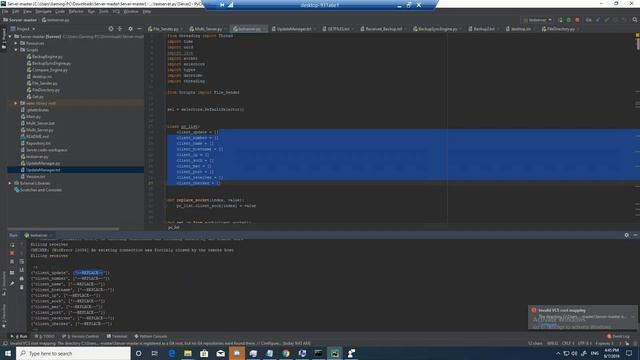Click the trash clear-all icon in Run console

coord(22,287)
